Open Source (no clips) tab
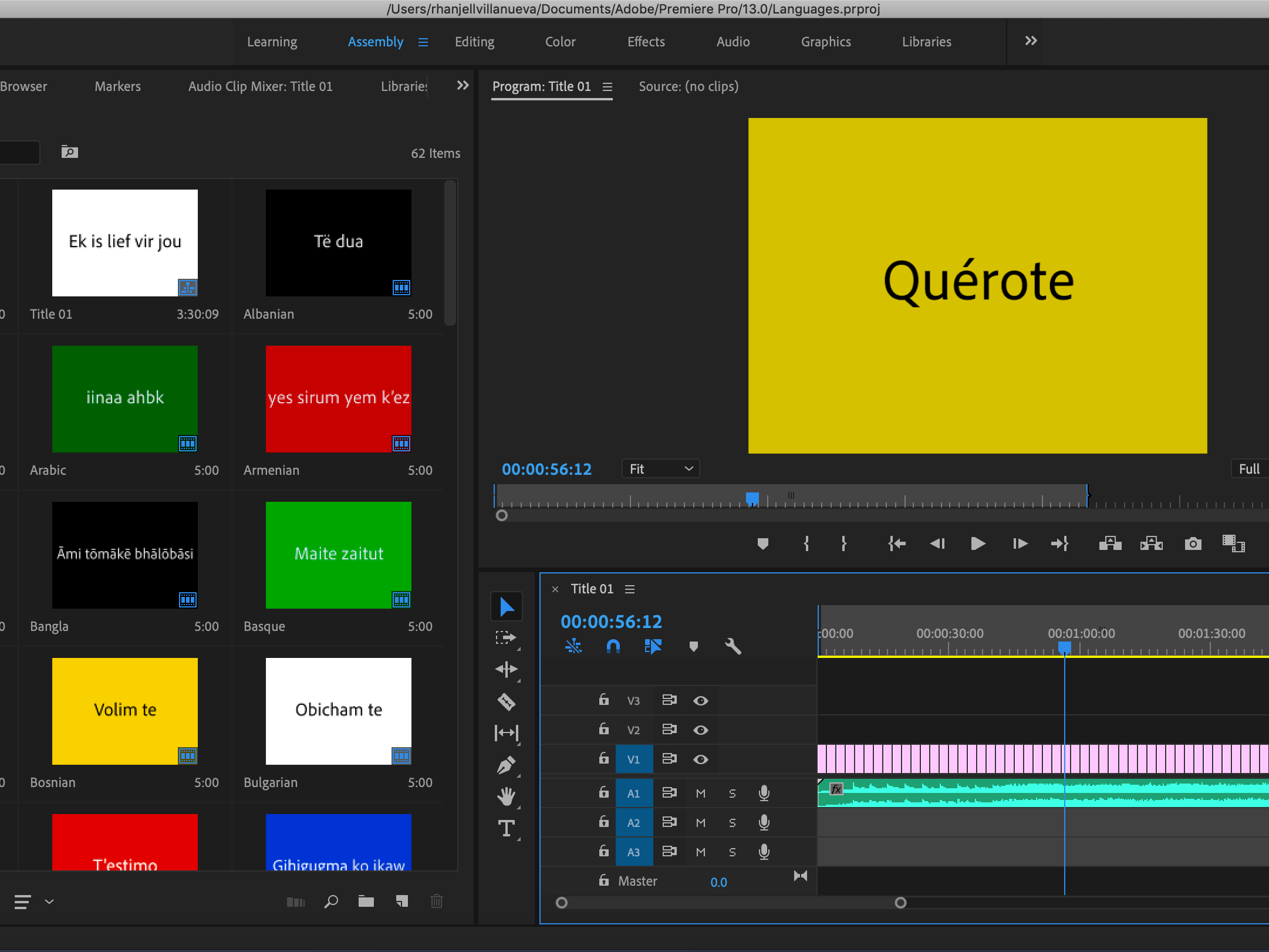The width and height of the screenshot is (1269, 952). tap(689, 86)
